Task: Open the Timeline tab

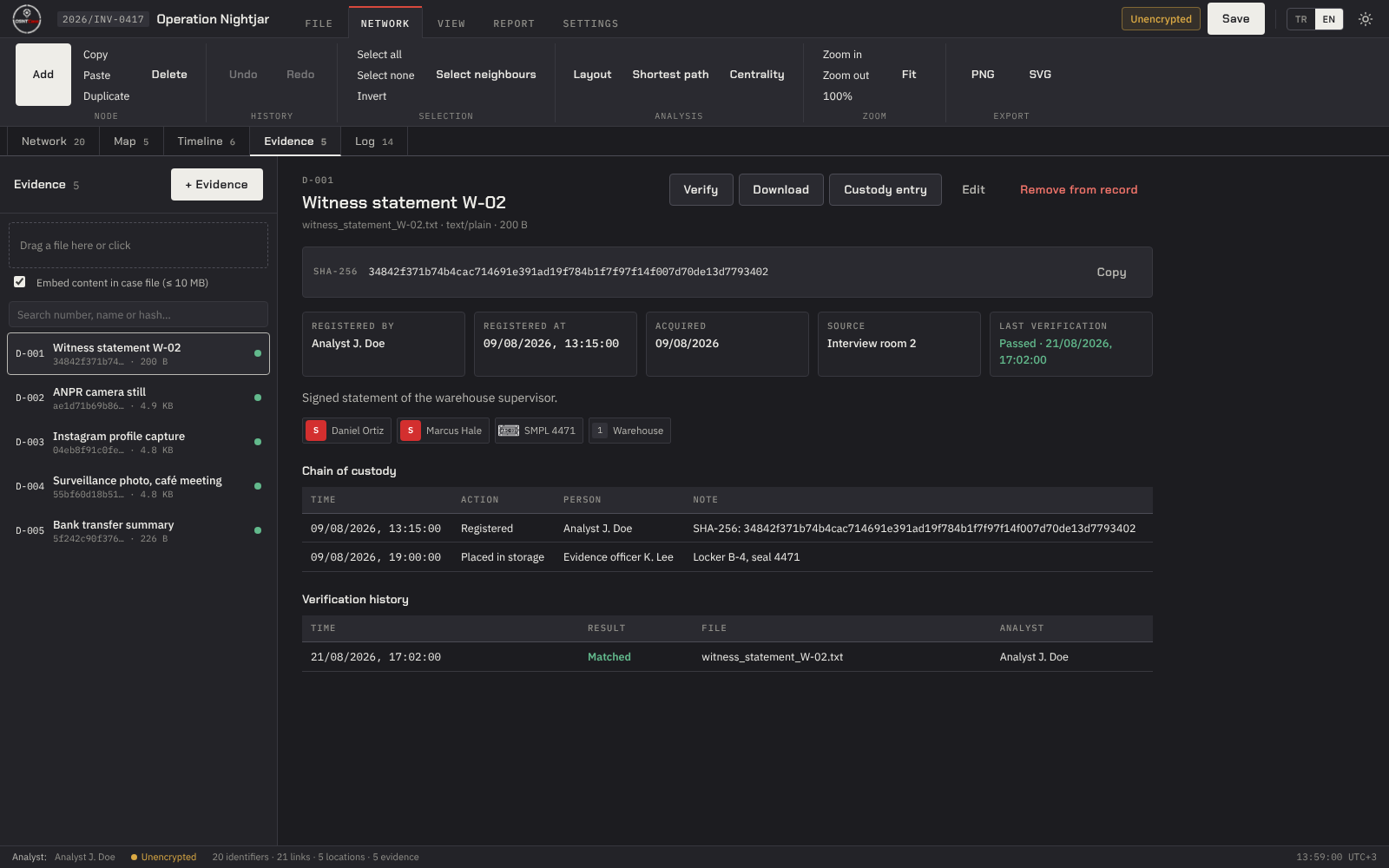Action: pyautogui.click(x=207, y=141)
